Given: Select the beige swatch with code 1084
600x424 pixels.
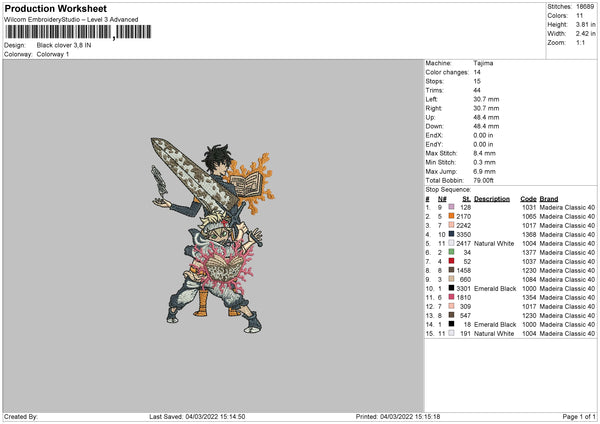Looking at the screenshot, I should pos(451,279).
